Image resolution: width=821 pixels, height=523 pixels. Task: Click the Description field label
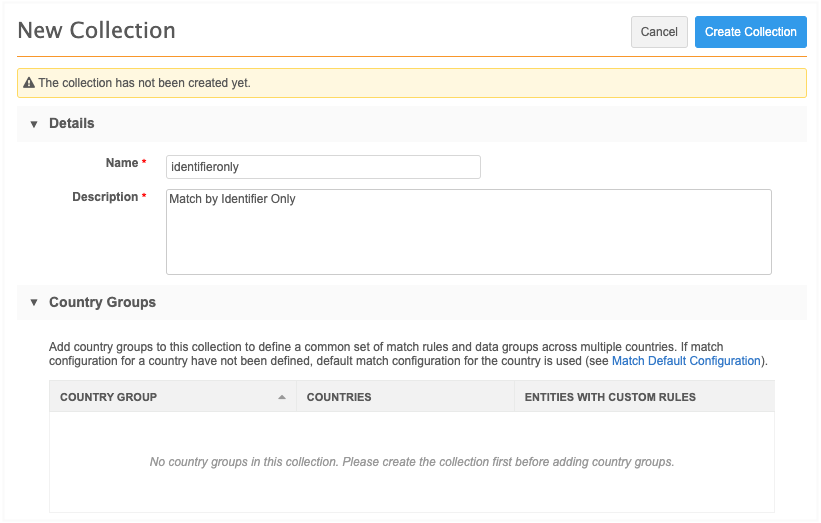click(x=105, y=197)
